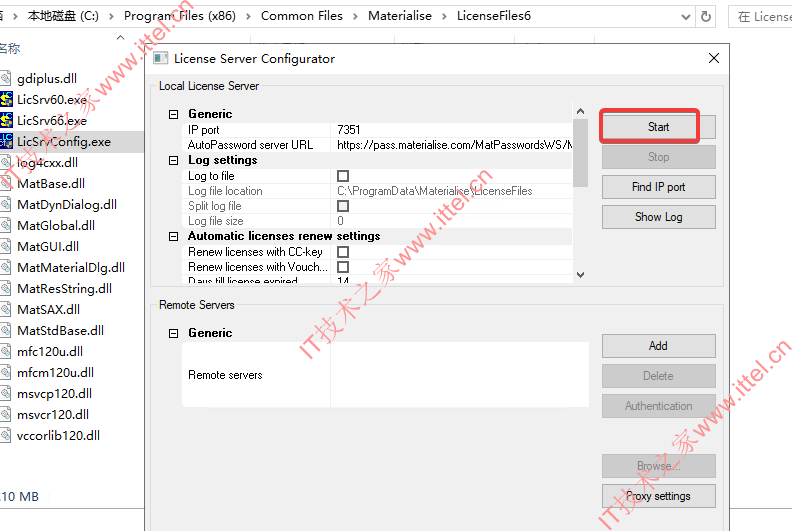Toggle the Split log file checkbox

[x=343, y=206]
